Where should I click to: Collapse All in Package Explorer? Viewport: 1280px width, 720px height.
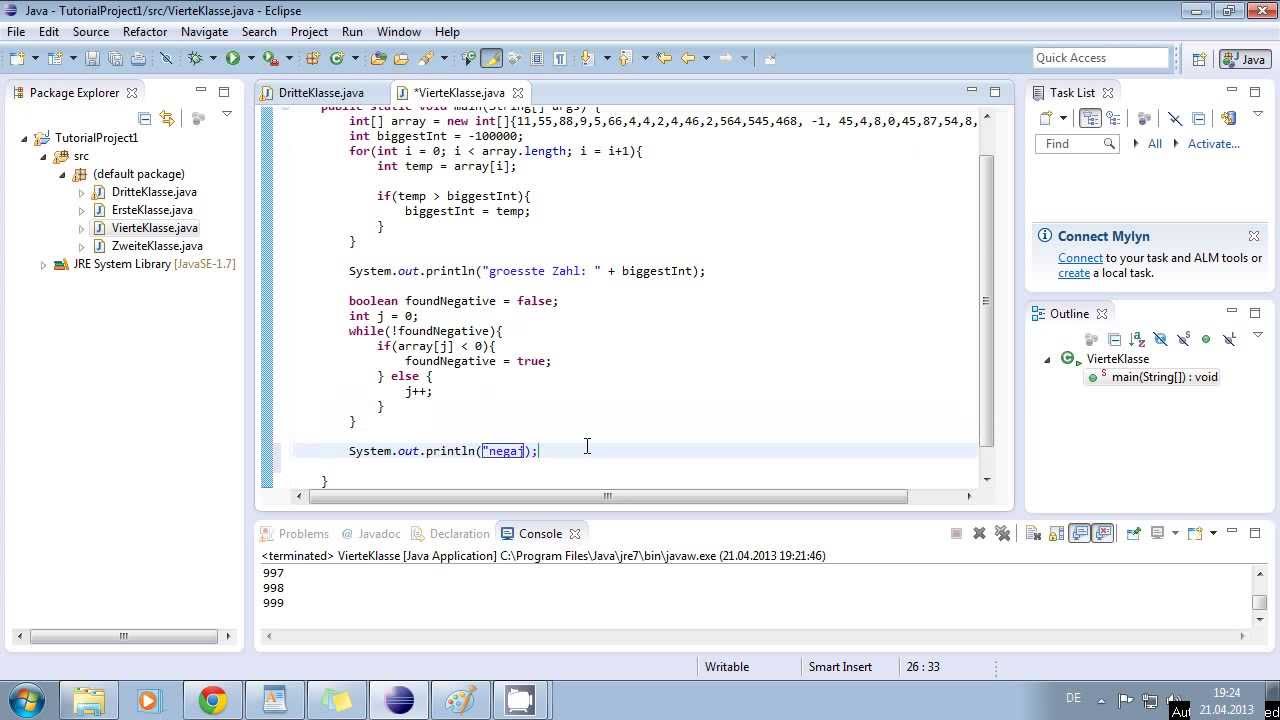tap(144, 118)
